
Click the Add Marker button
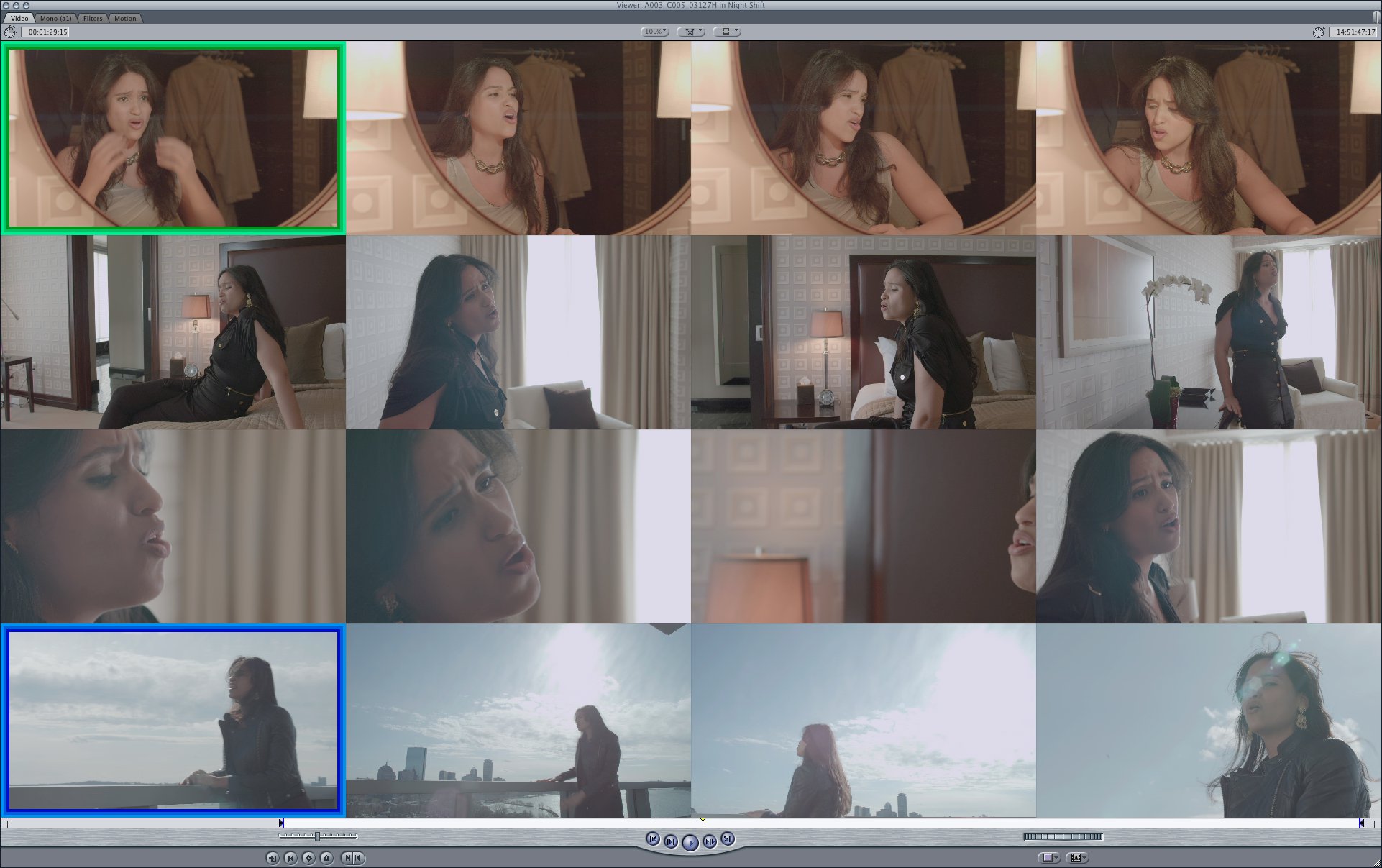tap(327, 858)
